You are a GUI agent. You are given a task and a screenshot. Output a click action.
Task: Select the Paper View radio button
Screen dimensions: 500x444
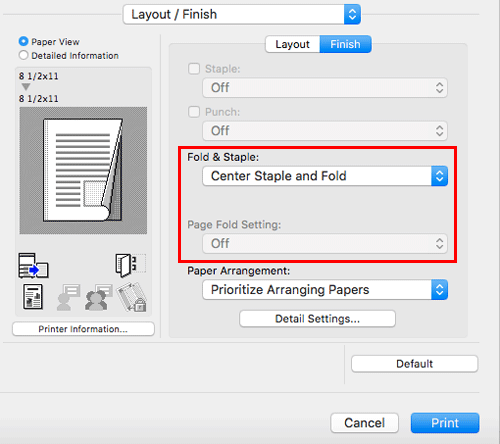pos(23,41)
